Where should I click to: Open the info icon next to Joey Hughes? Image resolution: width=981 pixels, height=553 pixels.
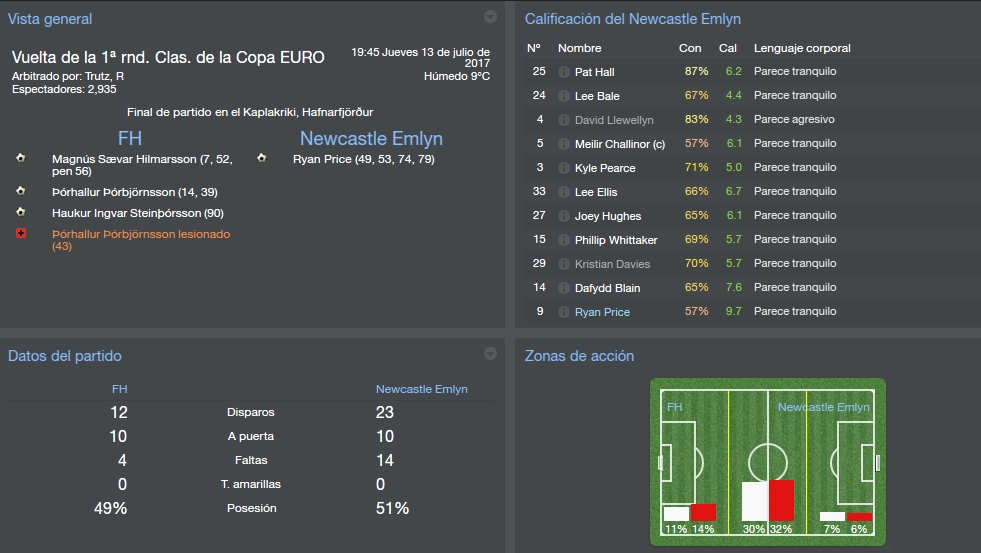click(564, 216)
